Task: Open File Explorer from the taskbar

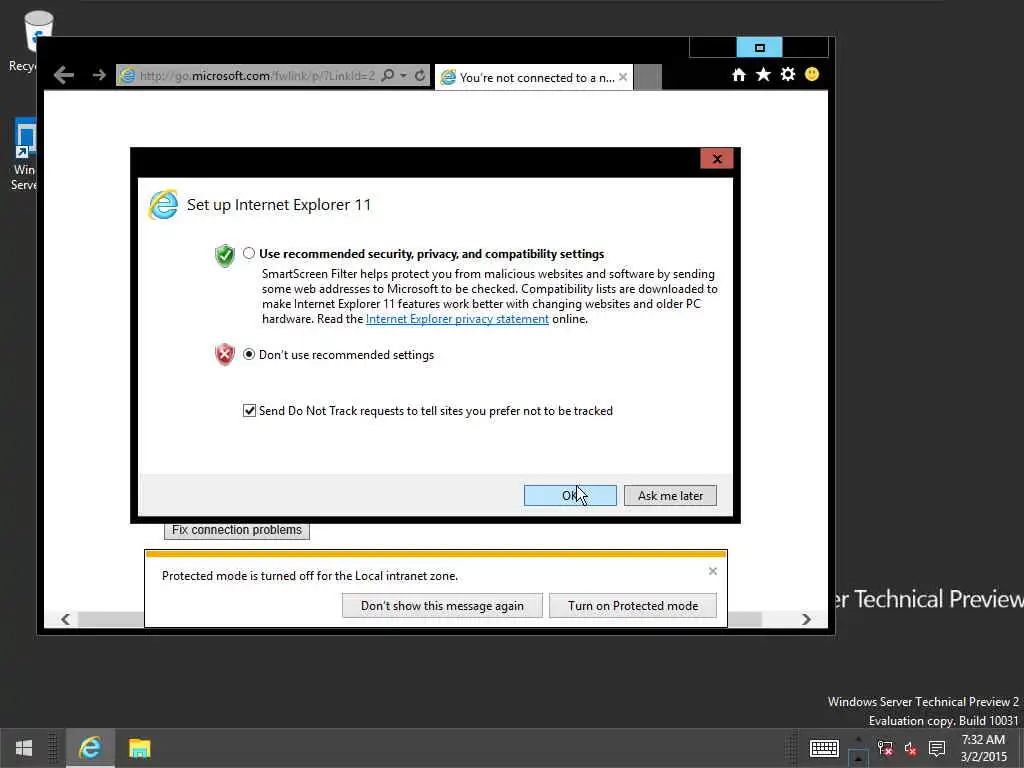Action: click(140, 748)
